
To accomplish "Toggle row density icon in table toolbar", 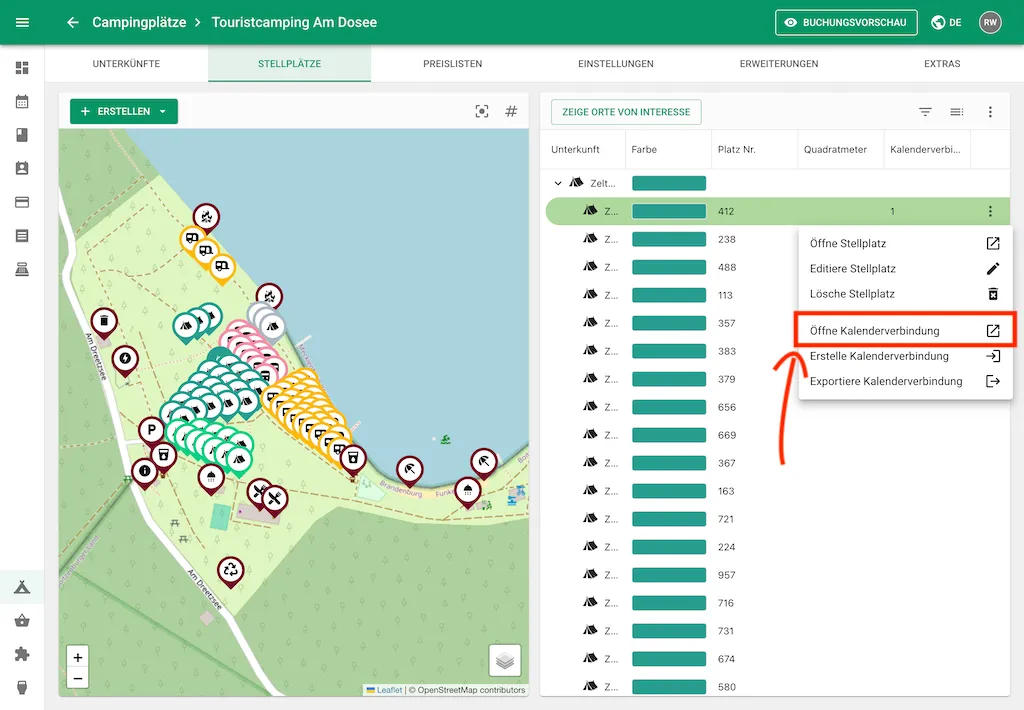I will (957, 112).
